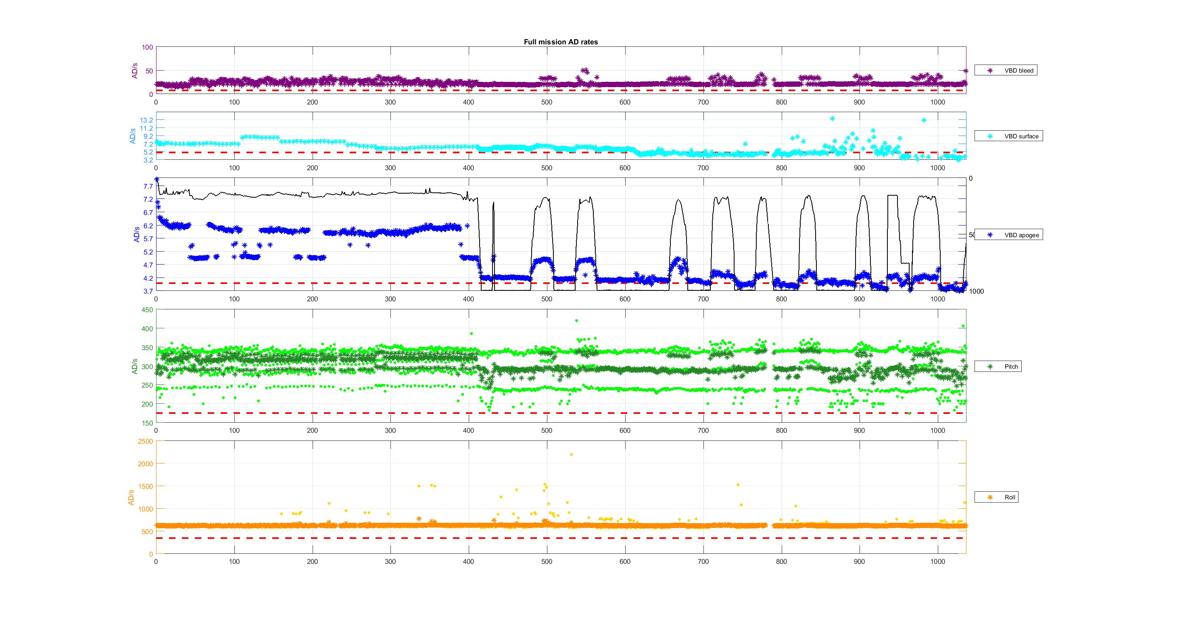Click the 3.7 tick on VBD apogee axis
Screen dimensions: 1200x622
pyautogui.click(x=148, y=291)
